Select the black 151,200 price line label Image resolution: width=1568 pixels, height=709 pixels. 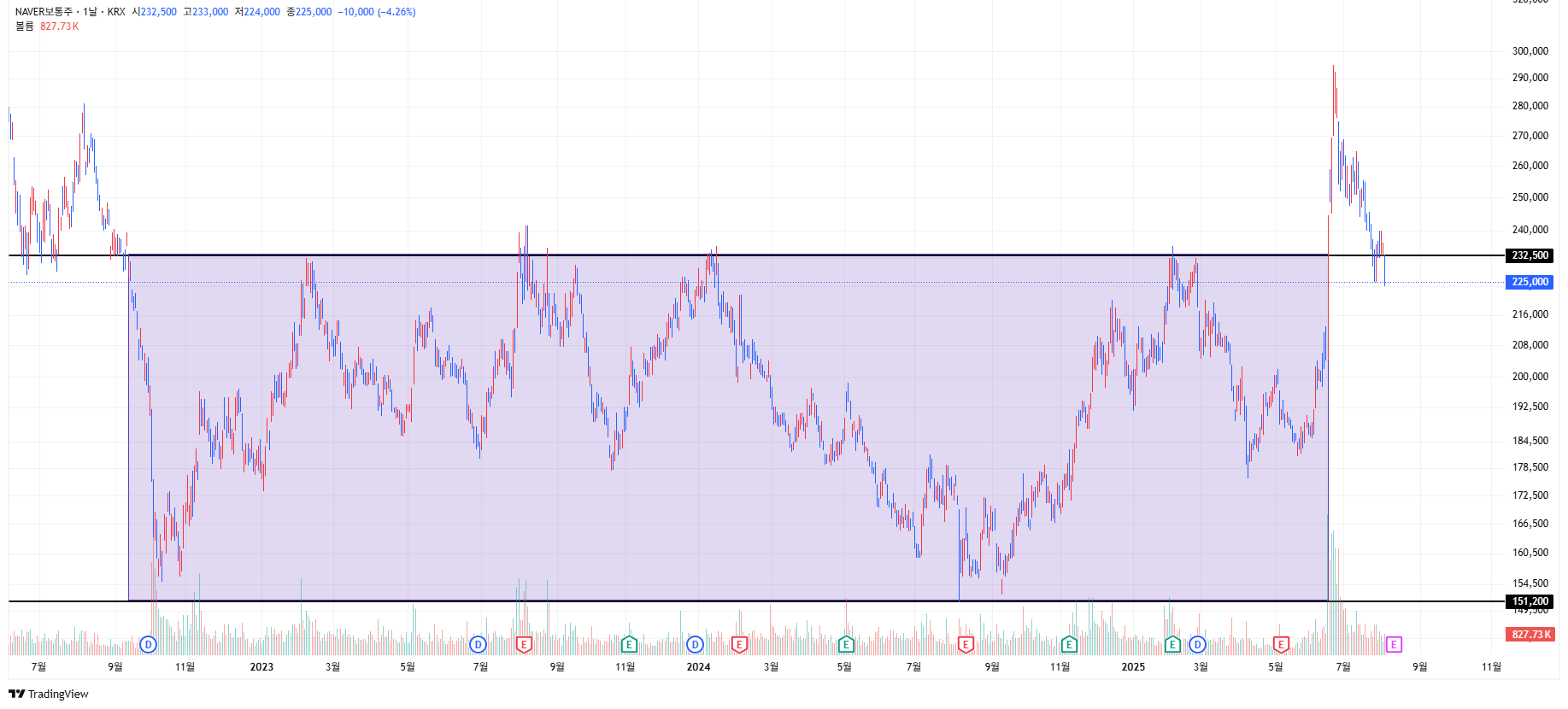pyautogui.click(x=1530, y=601)
